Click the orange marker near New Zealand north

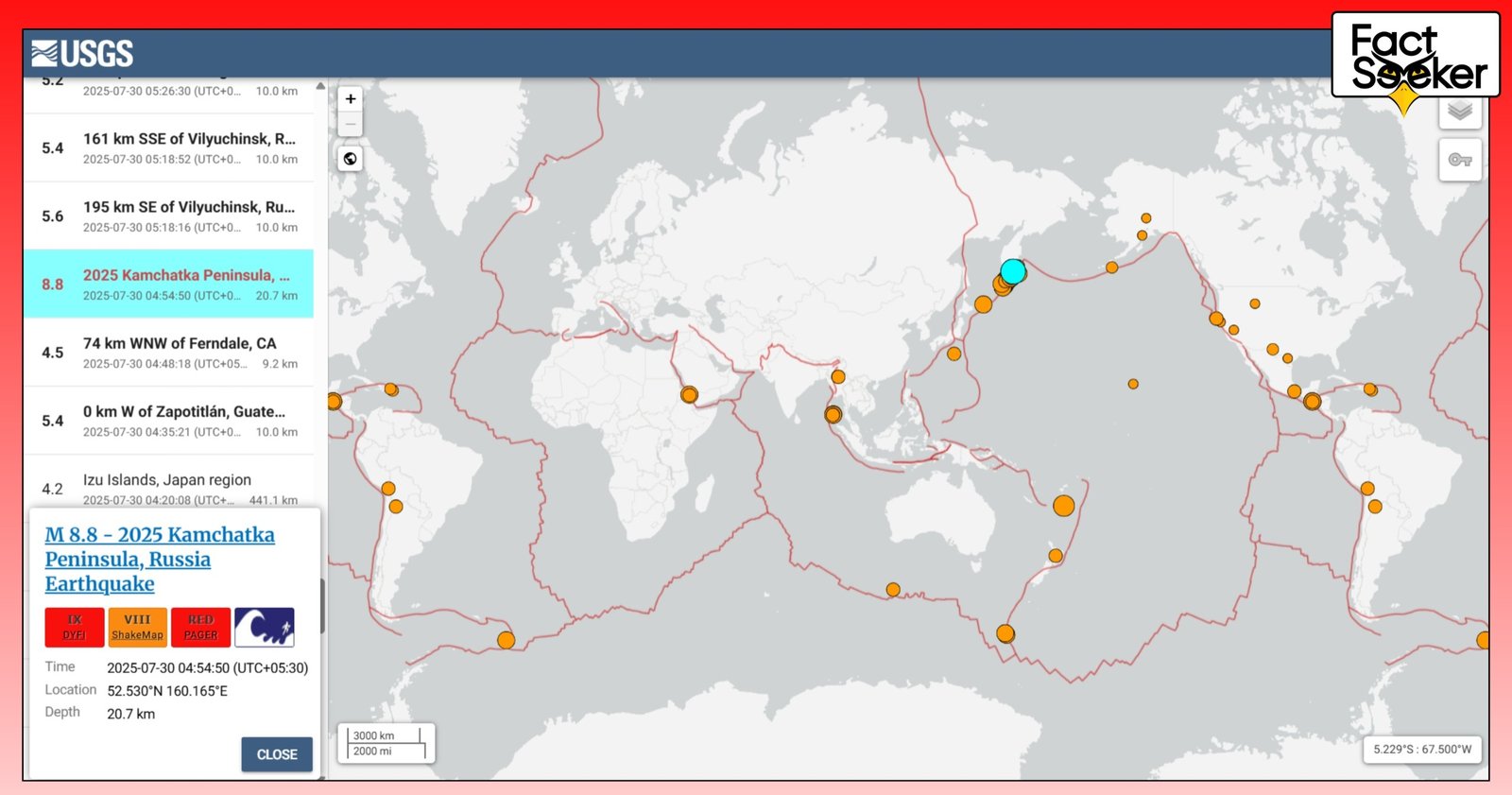pyautogui.click(x=1056, y=556)
